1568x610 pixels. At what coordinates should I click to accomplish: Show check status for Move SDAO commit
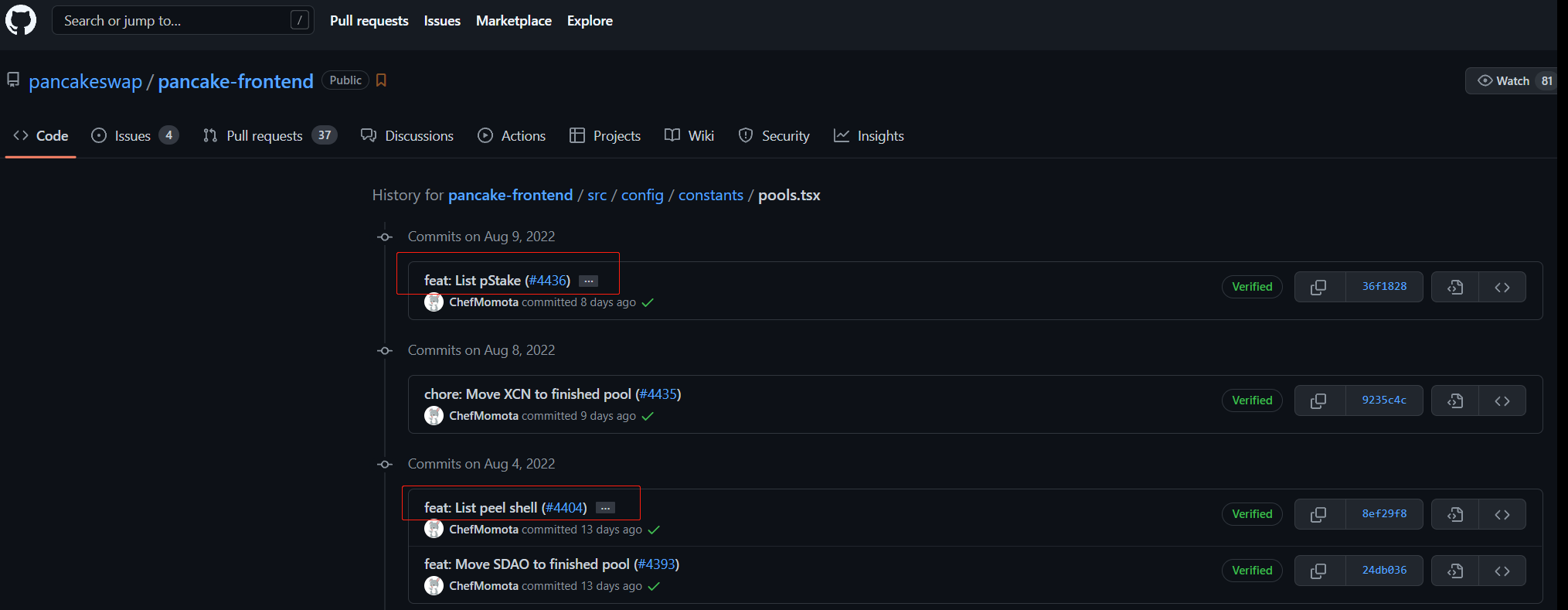click(654, 586)
